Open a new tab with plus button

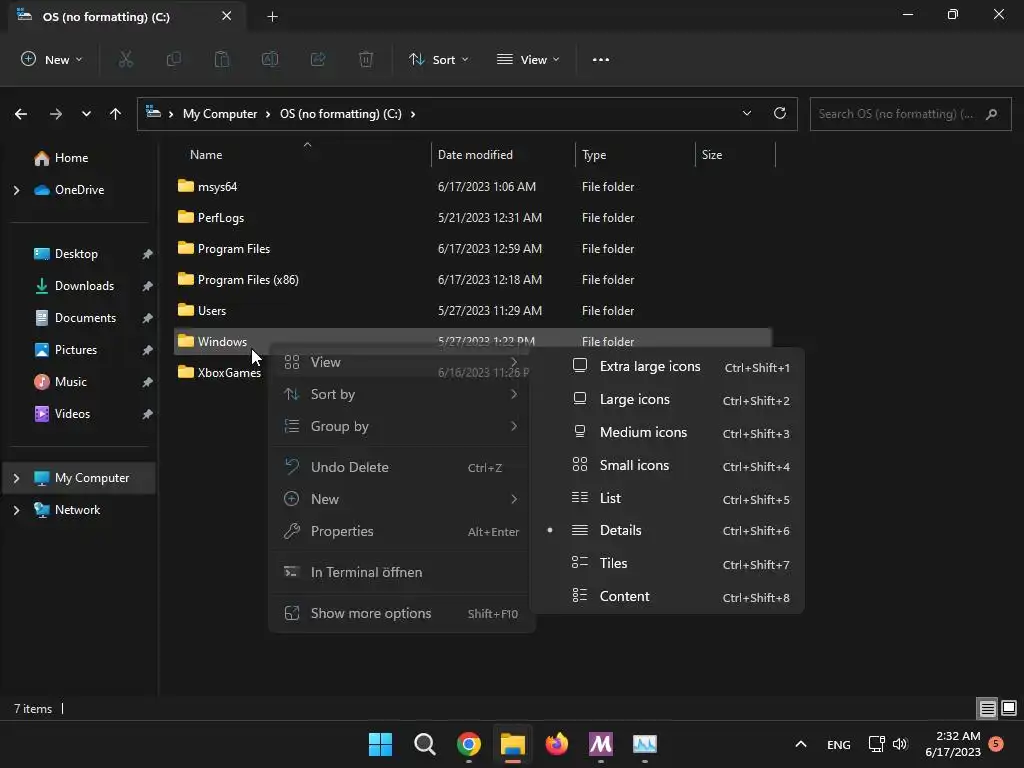coord(272,17)
